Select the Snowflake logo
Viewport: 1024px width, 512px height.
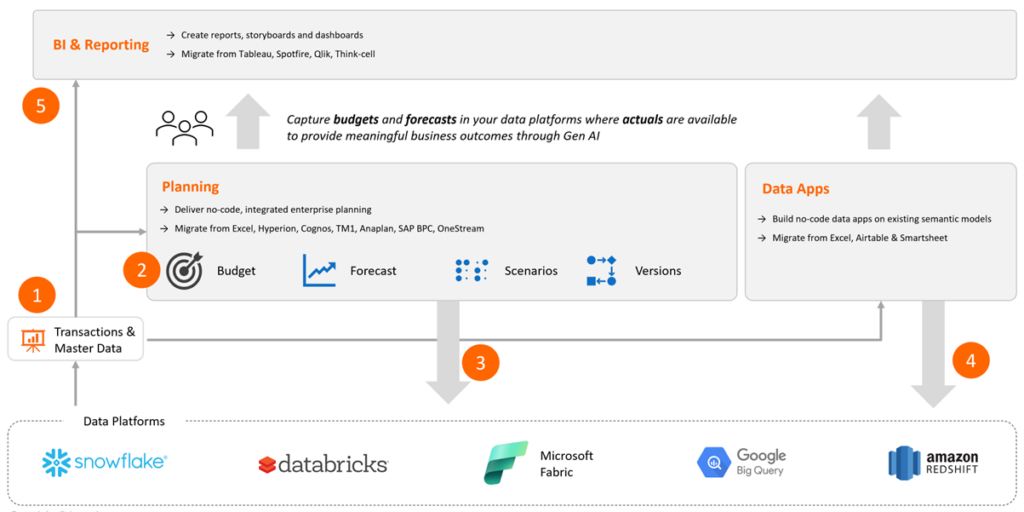(x=104, y=462)
